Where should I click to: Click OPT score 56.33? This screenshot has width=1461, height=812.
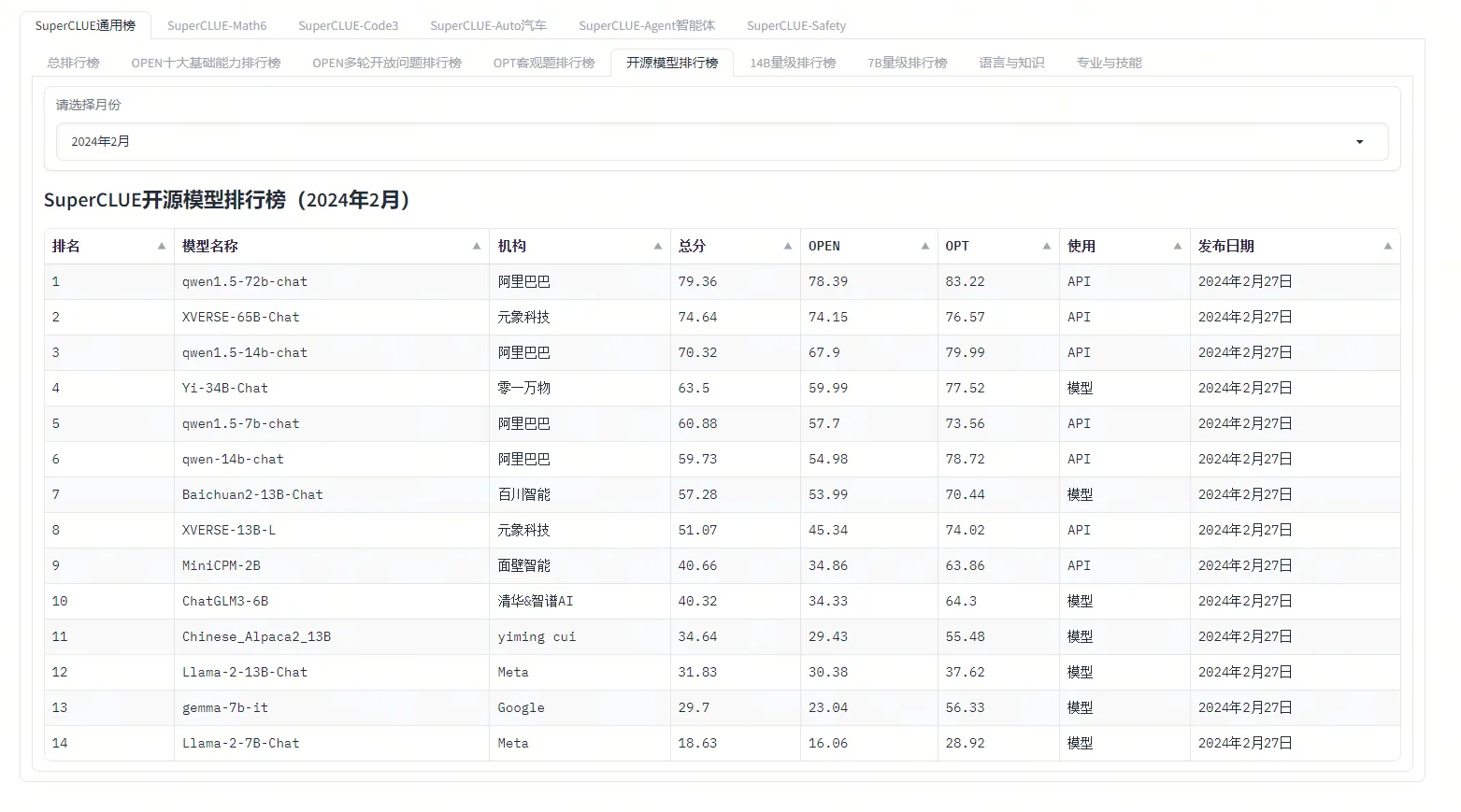(965, 707)
